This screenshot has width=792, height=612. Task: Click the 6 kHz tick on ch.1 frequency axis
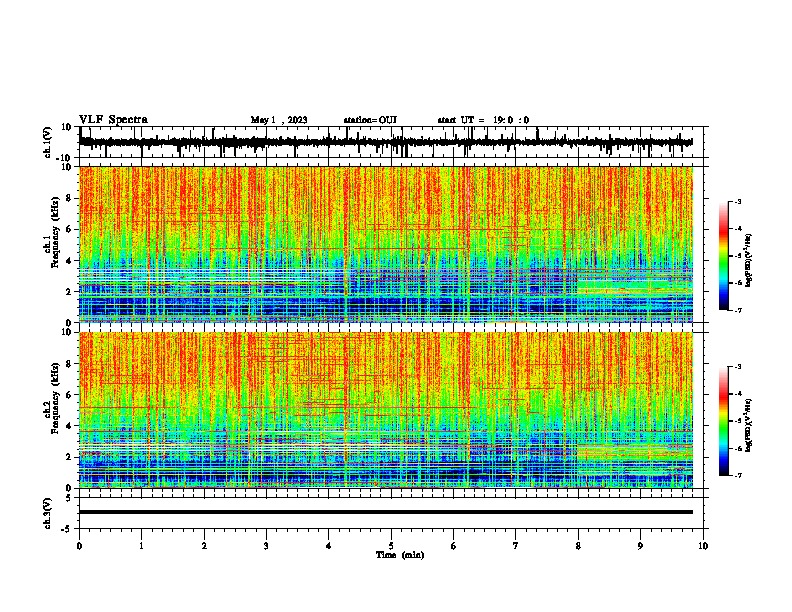69,229
